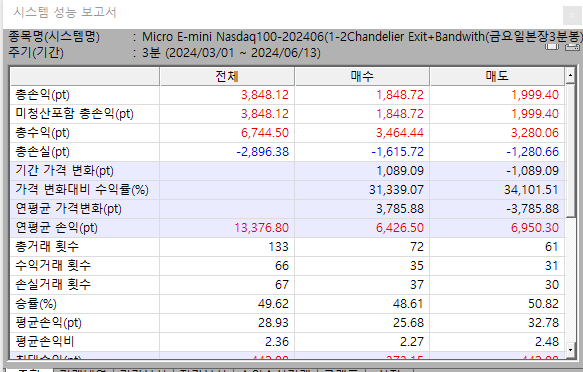Select the 가격 변화대비 수익률(%) row label
This screenshot has height=372, width=583.
(82, 190)
